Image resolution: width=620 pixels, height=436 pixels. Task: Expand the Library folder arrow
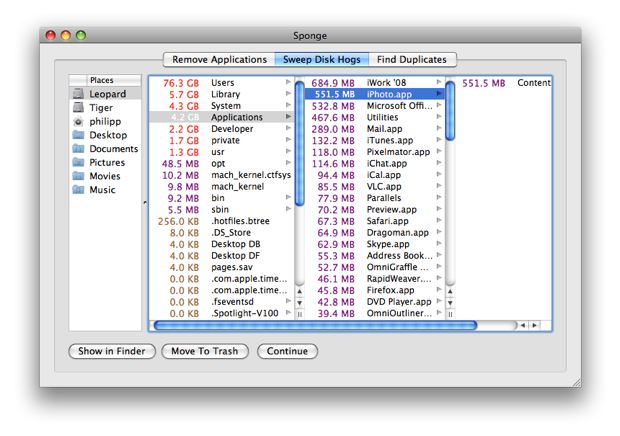point(288,93)
